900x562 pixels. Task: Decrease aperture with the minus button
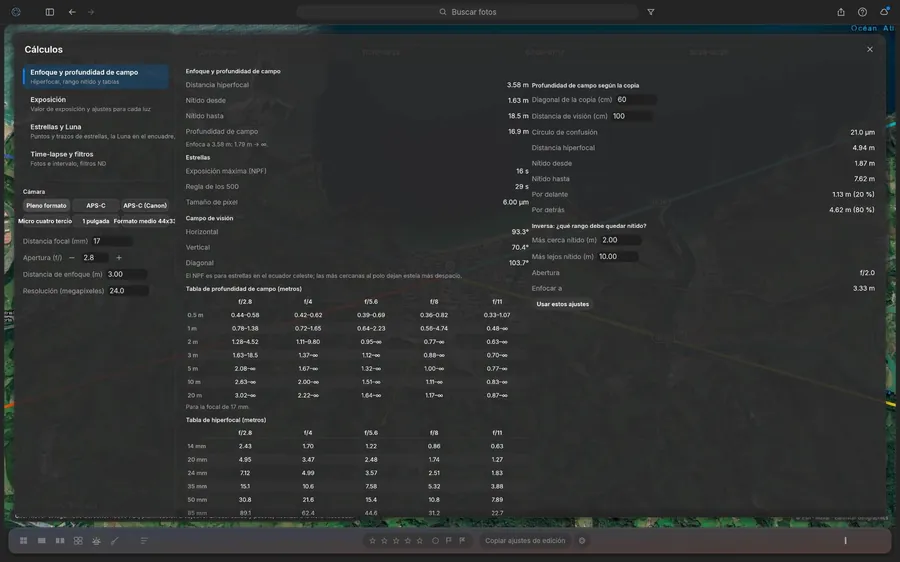coord(72,258)
